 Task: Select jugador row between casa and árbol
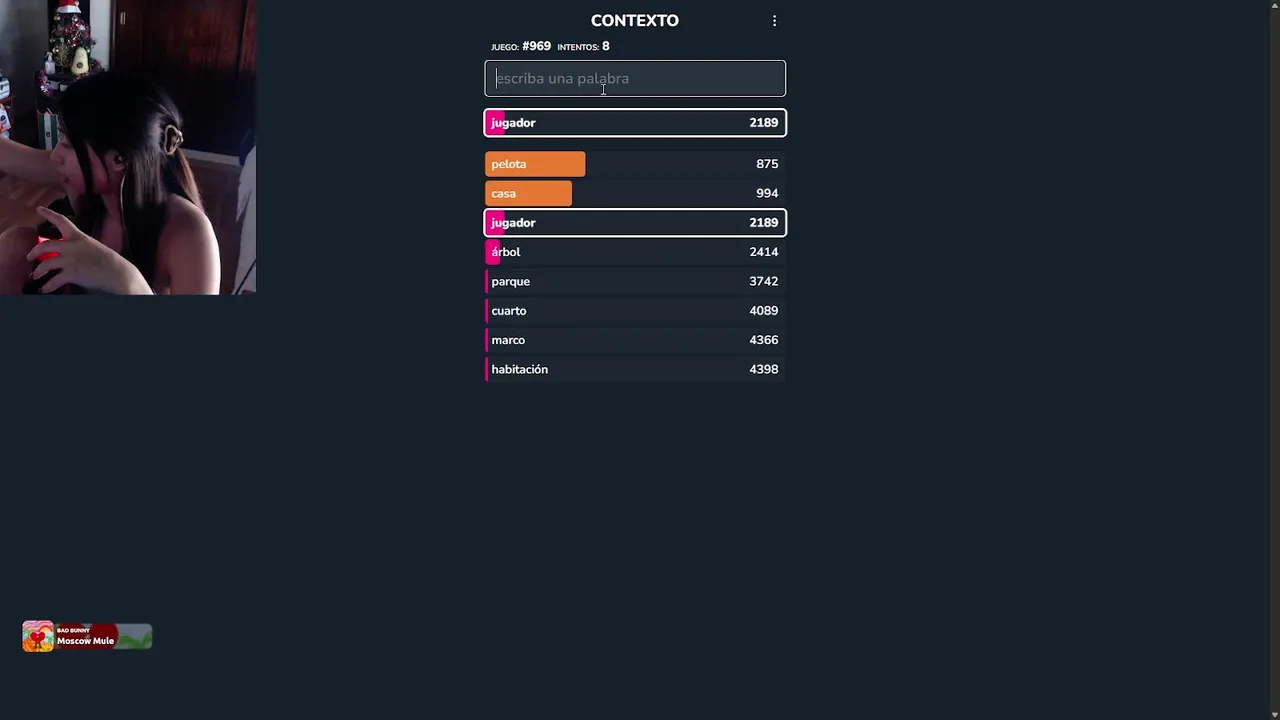[x=635, y=223]
